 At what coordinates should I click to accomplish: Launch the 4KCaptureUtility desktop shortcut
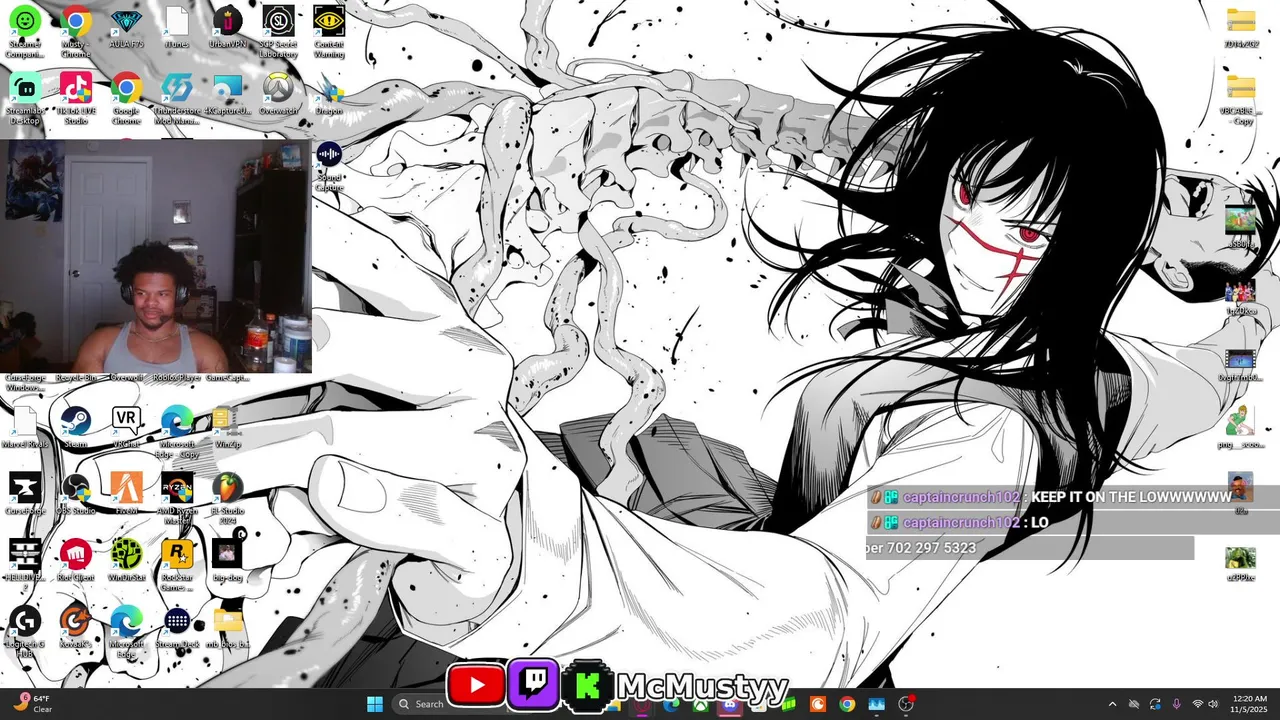[x=227, y=96]
